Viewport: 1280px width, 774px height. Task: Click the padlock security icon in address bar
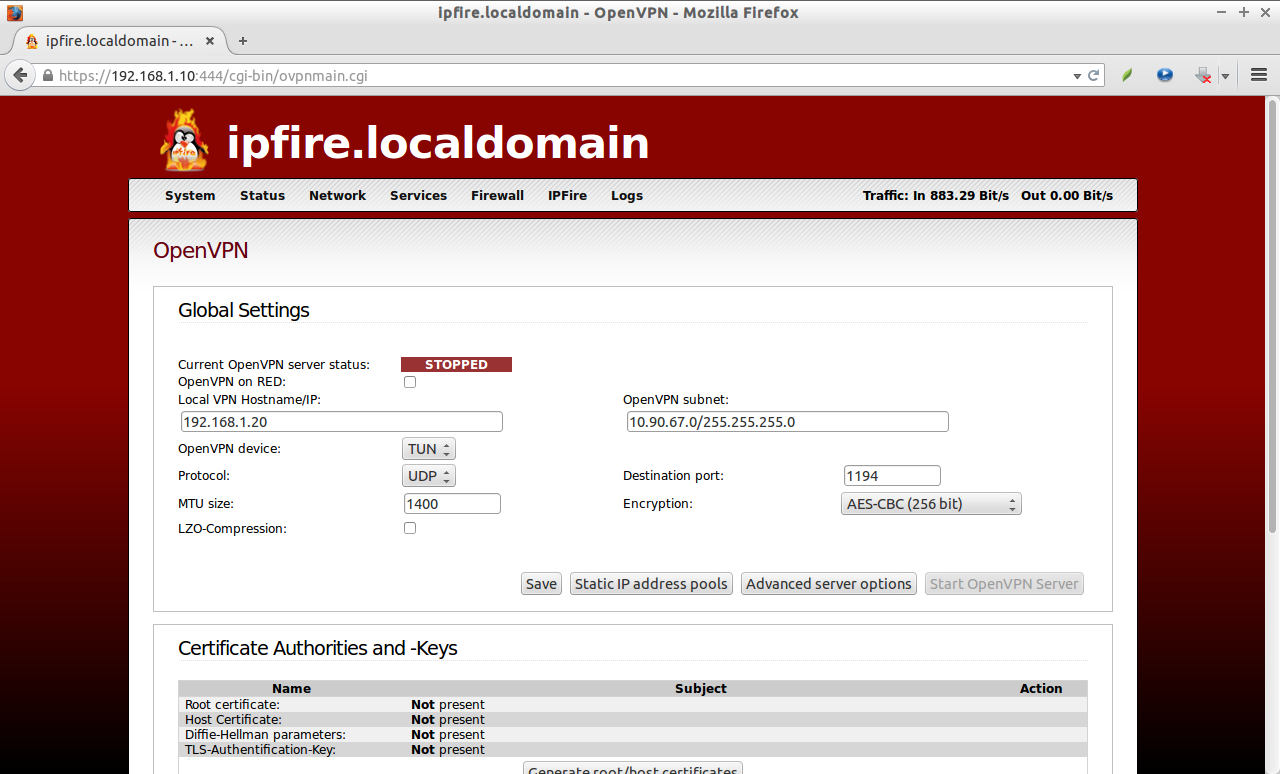[46, 76]
